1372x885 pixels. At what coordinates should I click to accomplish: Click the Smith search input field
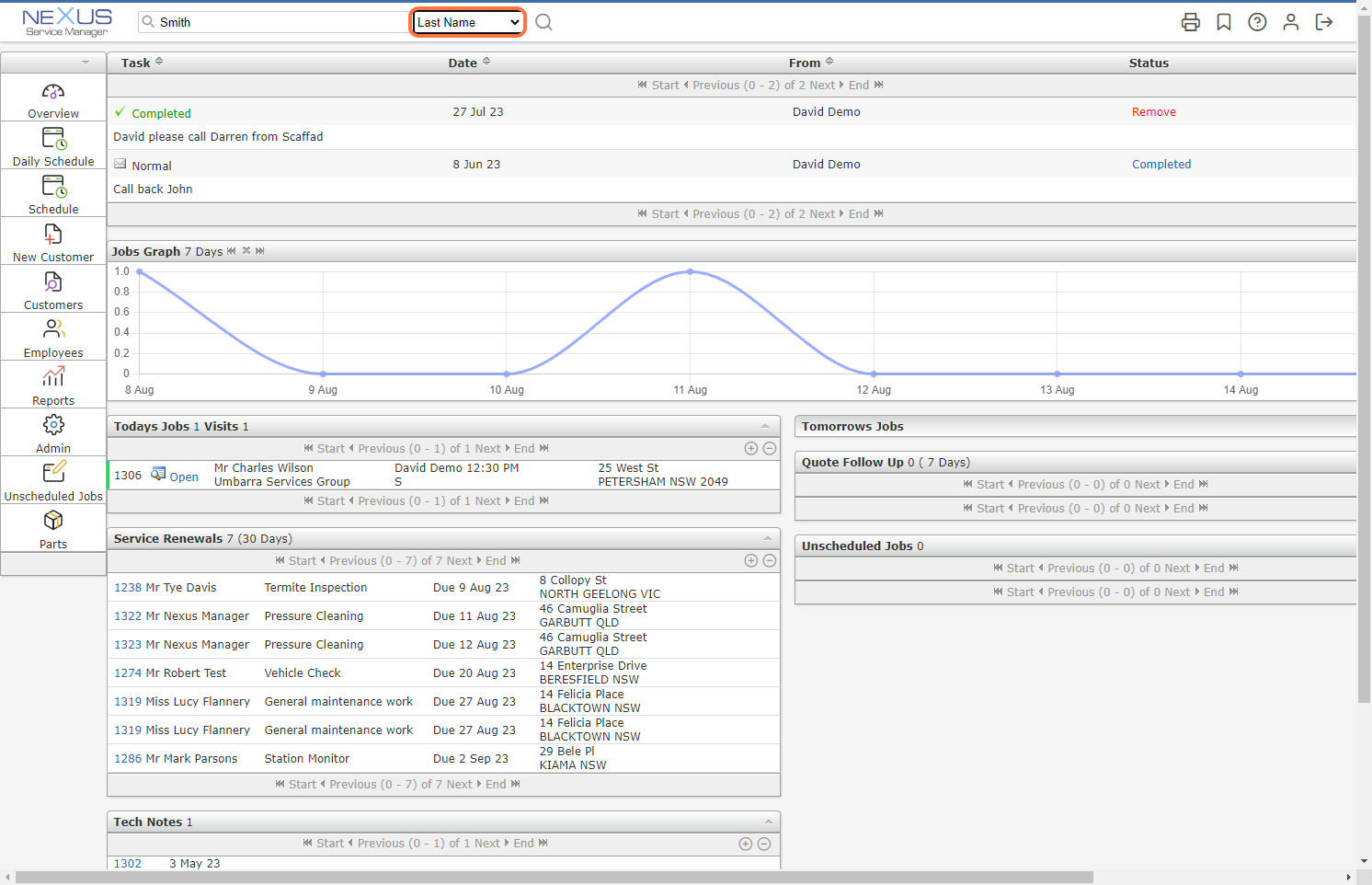pyautogui.click(x=273, y=22)
